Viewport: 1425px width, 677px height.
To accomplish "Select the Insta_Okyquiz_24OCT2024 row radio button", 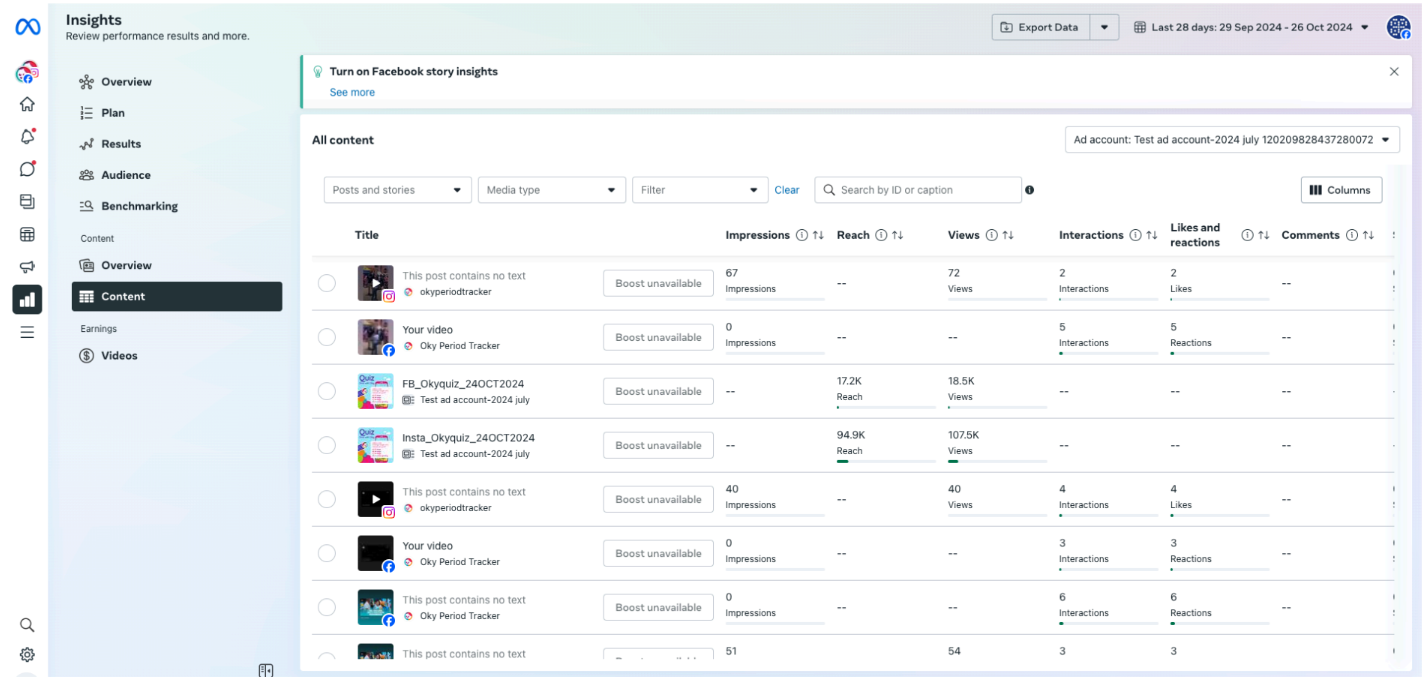I will [327, 445].
